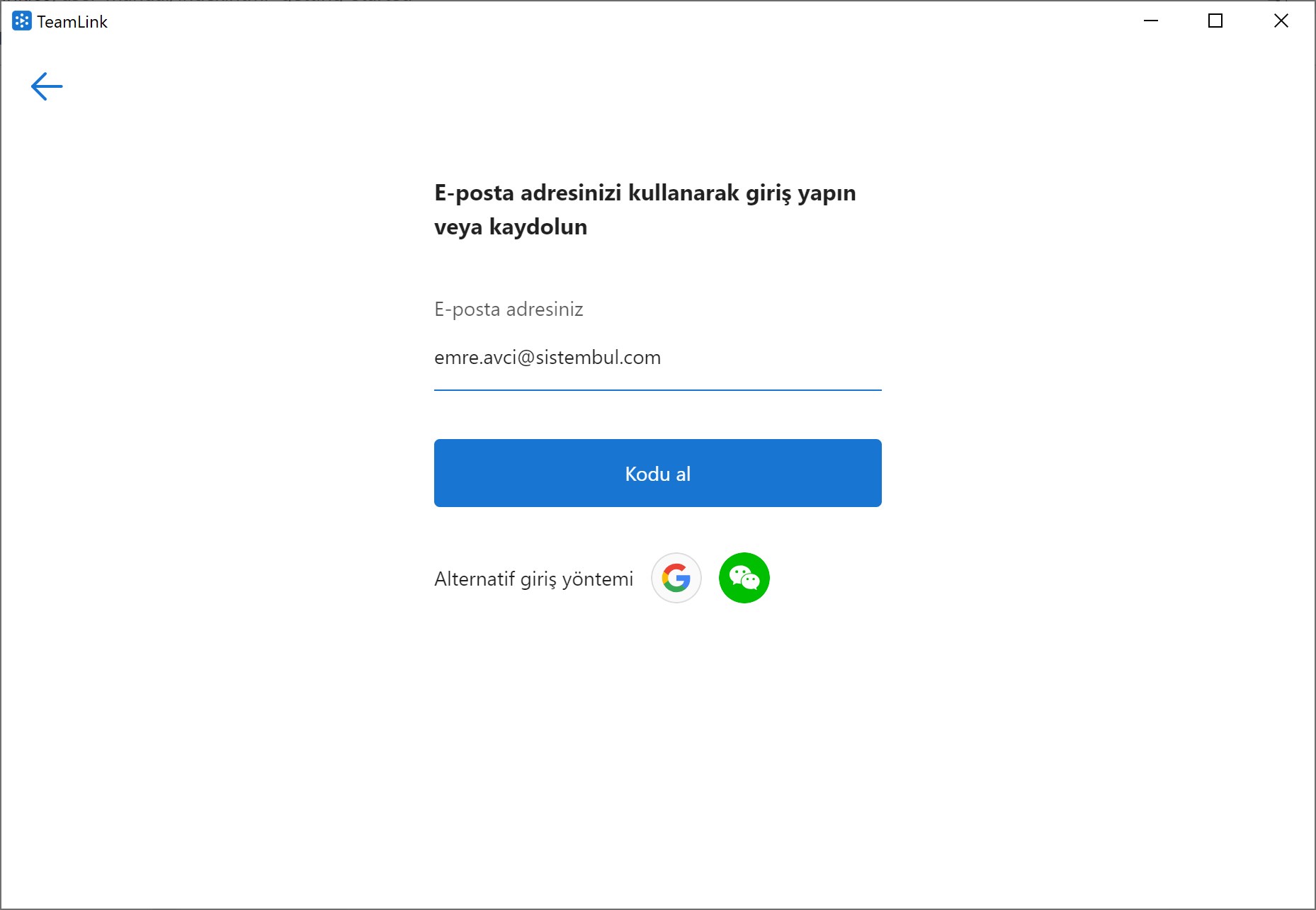This screenshot has height=910, width=1316.
Task: Close the TeamLink window
Action: [x=1281, y=21]
